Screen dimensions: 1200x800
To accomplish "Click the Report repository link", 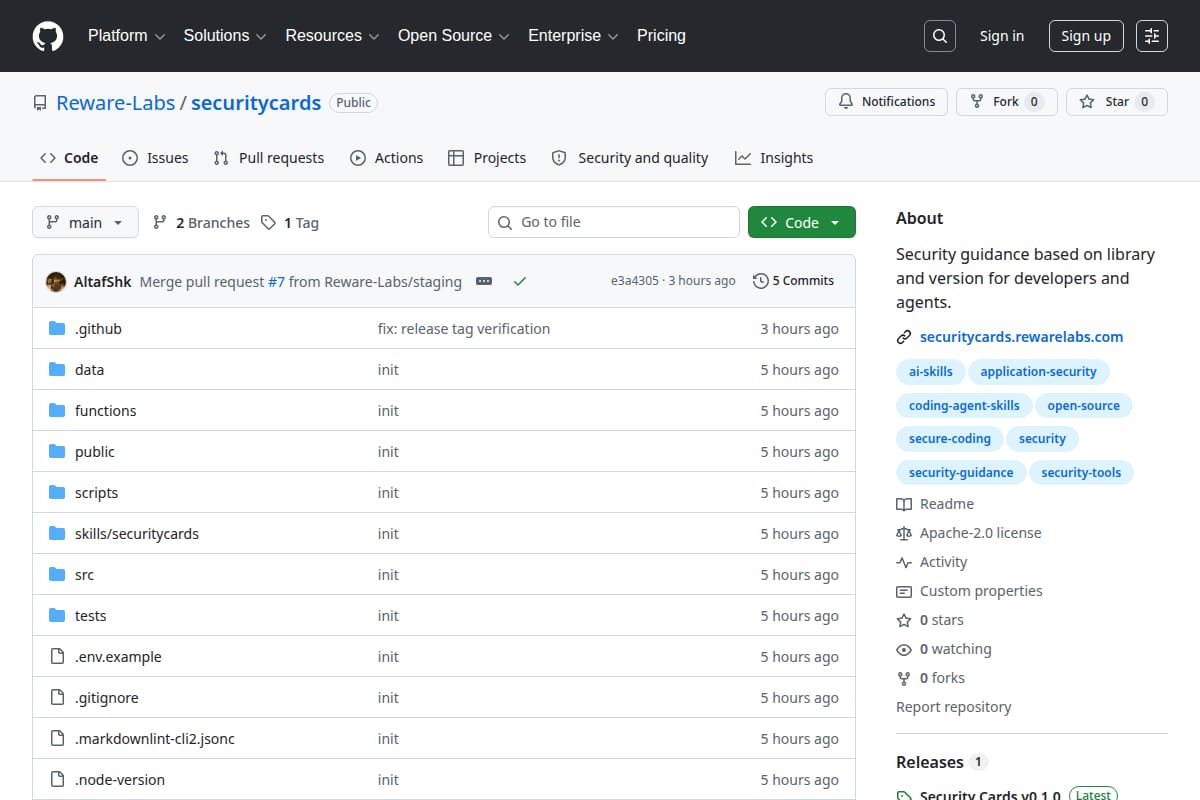I will pyautogui.click(x=954, y=707).
